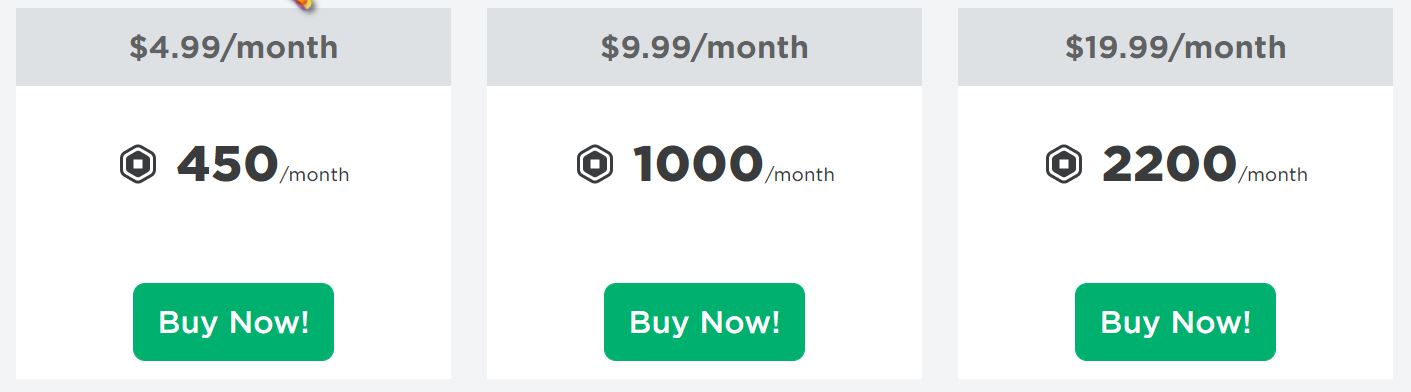This screenshot has width=1411, height=392.
Task: Click the 450 Robux amount
Action: click(227, 164)
